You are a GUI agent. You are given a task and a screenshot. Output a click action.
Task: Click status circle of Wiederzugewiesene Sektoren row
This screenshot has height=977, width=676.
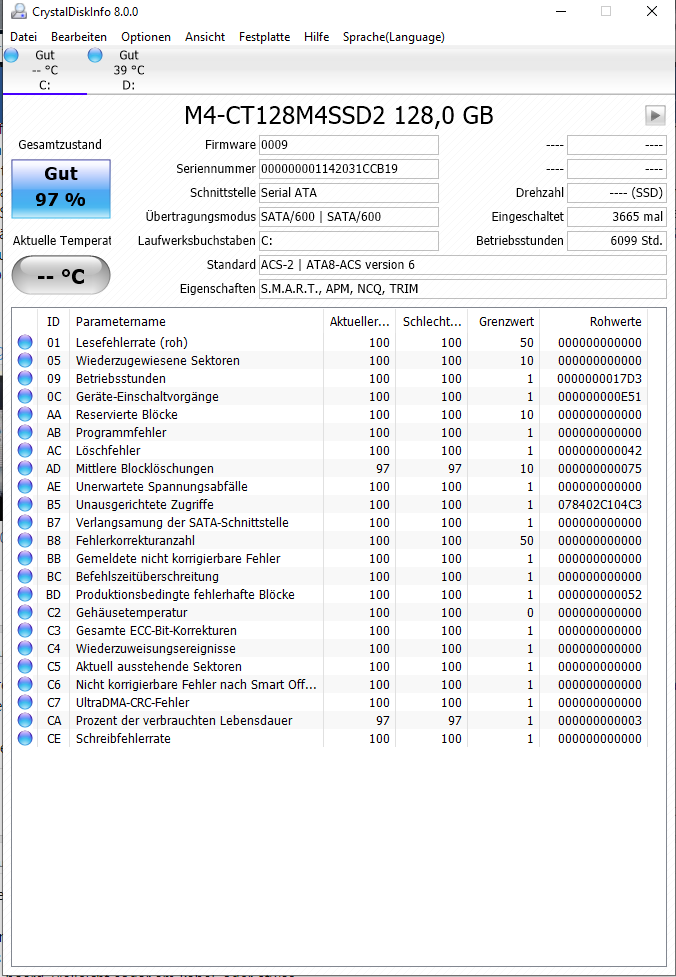coord(25,360)
